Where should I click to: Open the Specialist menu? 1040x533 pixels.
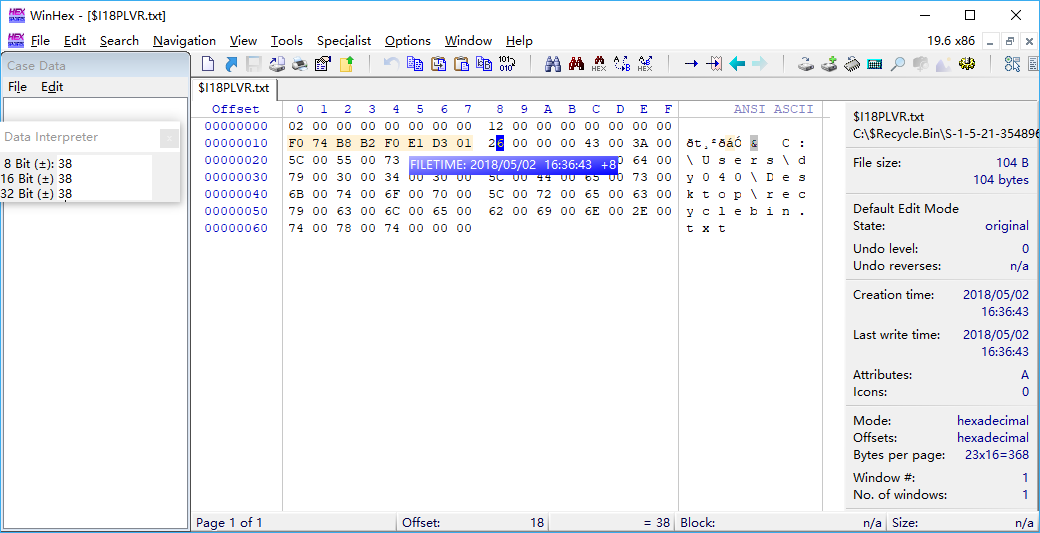(x=344, y=40)
